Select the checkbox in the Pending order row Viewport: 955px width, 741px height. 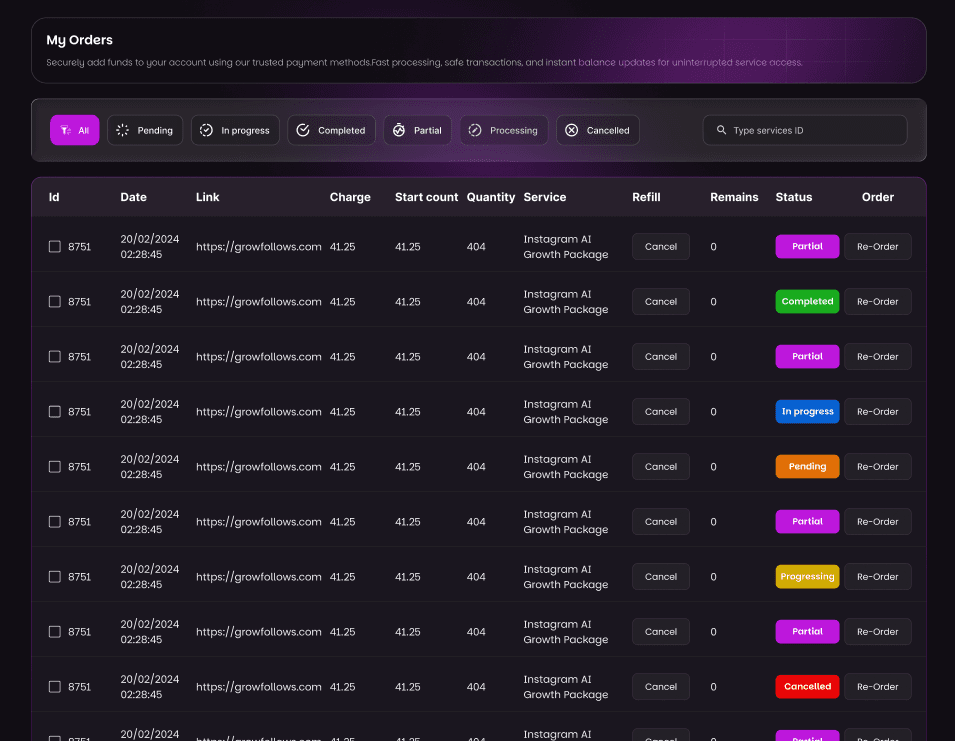tap(55, 466)
